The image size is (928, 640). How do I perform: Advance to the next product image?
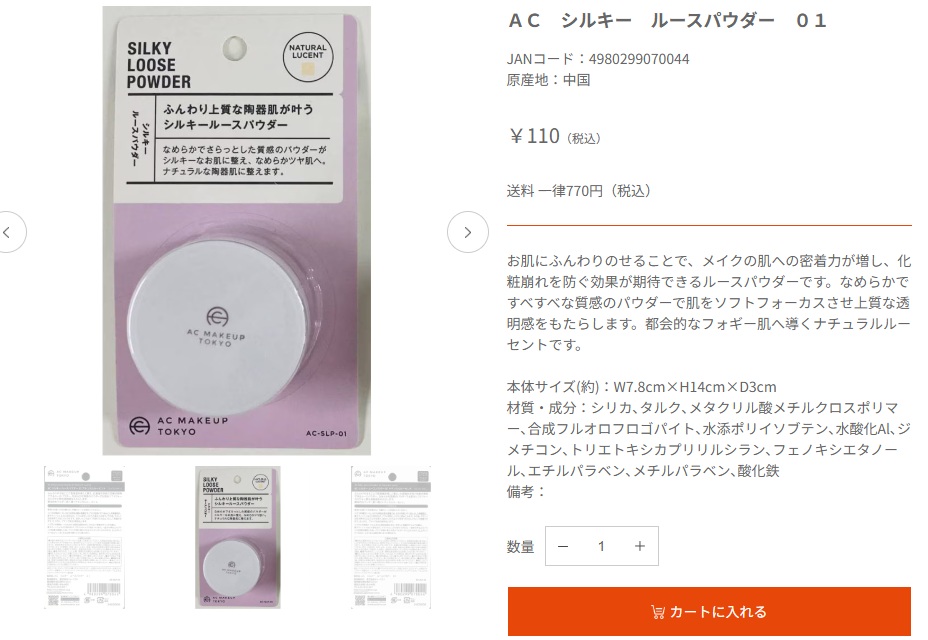468,232
